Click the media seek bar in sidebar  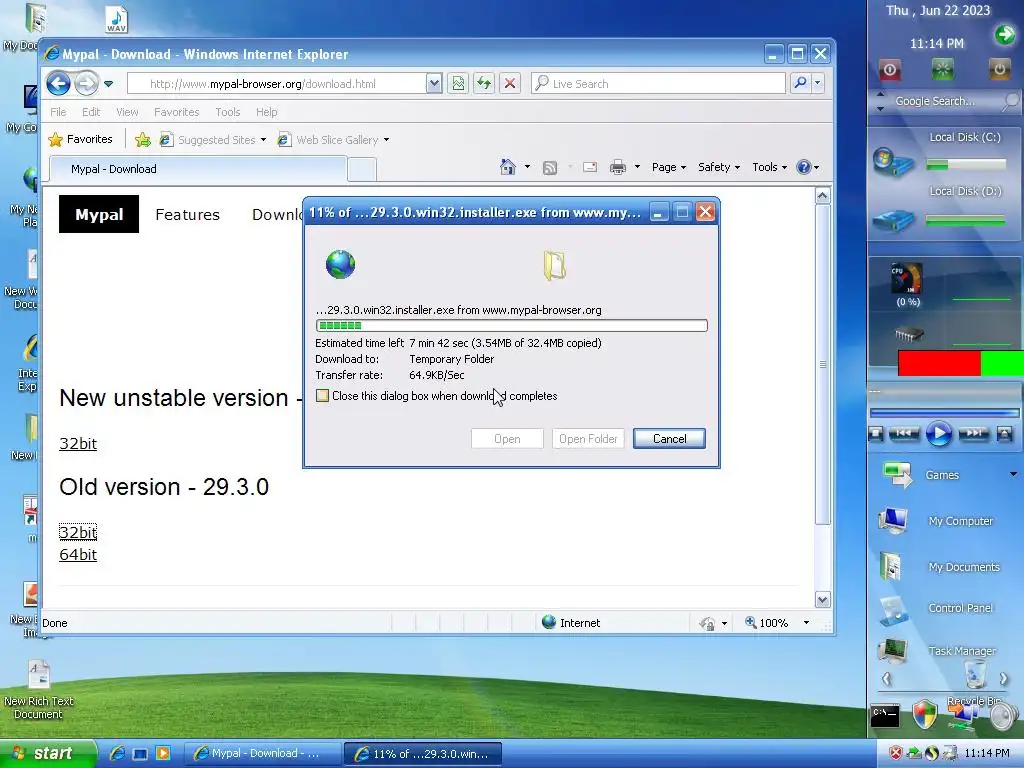[x=944, y=413]
